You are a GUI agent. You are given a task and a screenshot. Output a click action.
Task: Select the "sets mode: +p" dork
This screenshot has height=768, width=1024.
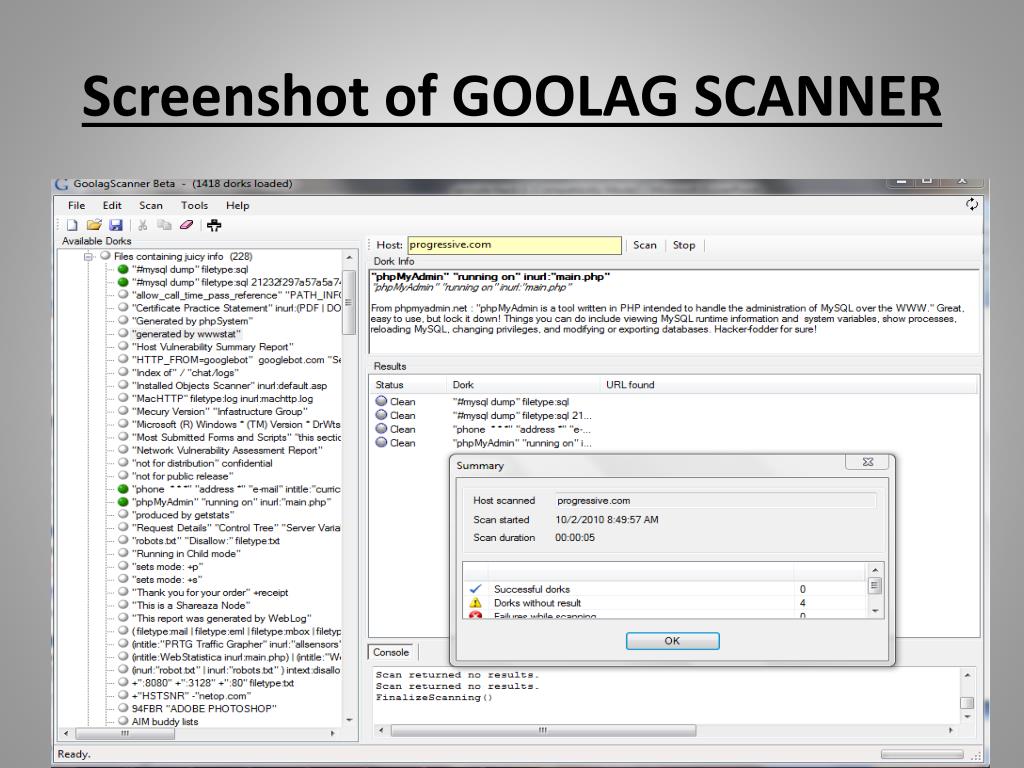pyautogui.click(x=167, y=566)
